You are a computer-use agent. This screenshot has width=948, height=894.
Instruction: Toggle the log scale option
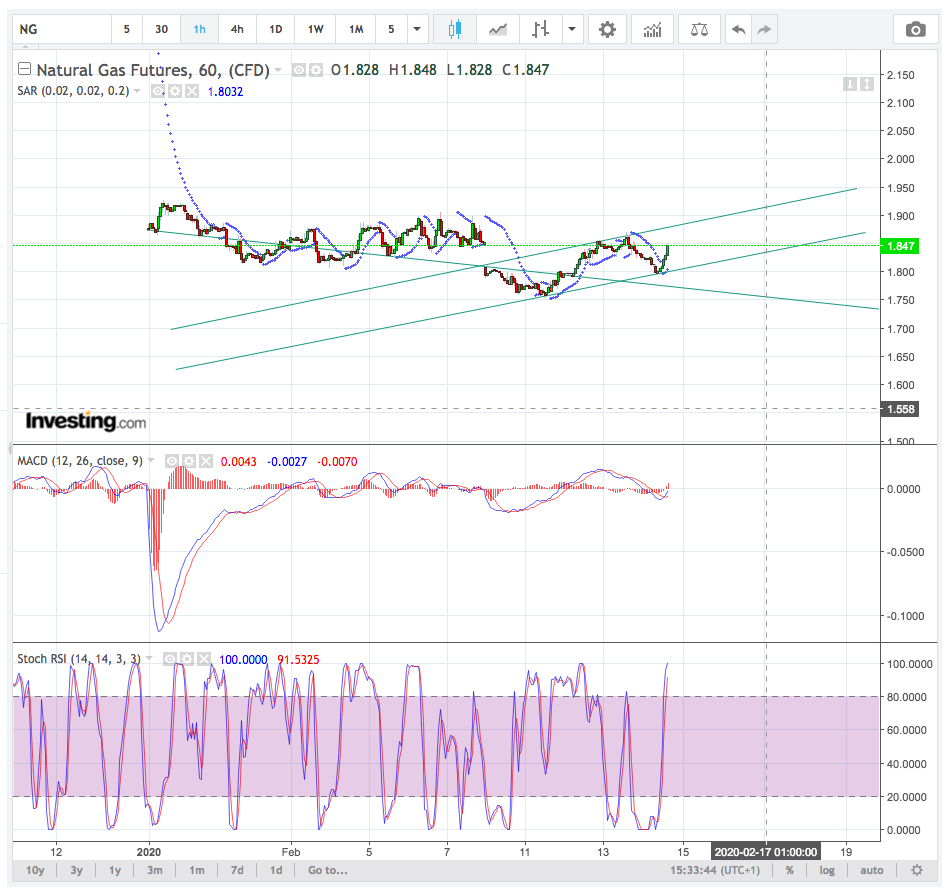[827, 870]
